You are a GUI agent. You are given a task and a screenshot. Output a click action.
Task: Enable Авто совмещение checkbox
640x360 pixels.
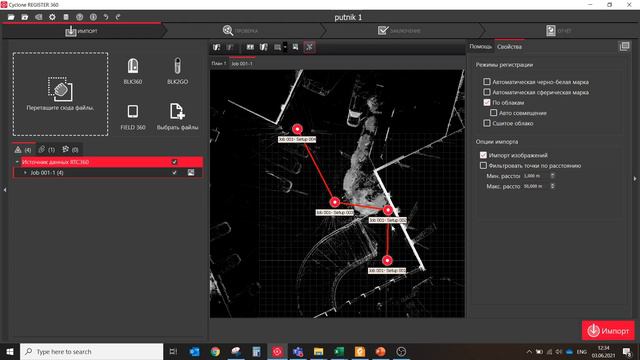pyautogui.click(x=493, y=113)
